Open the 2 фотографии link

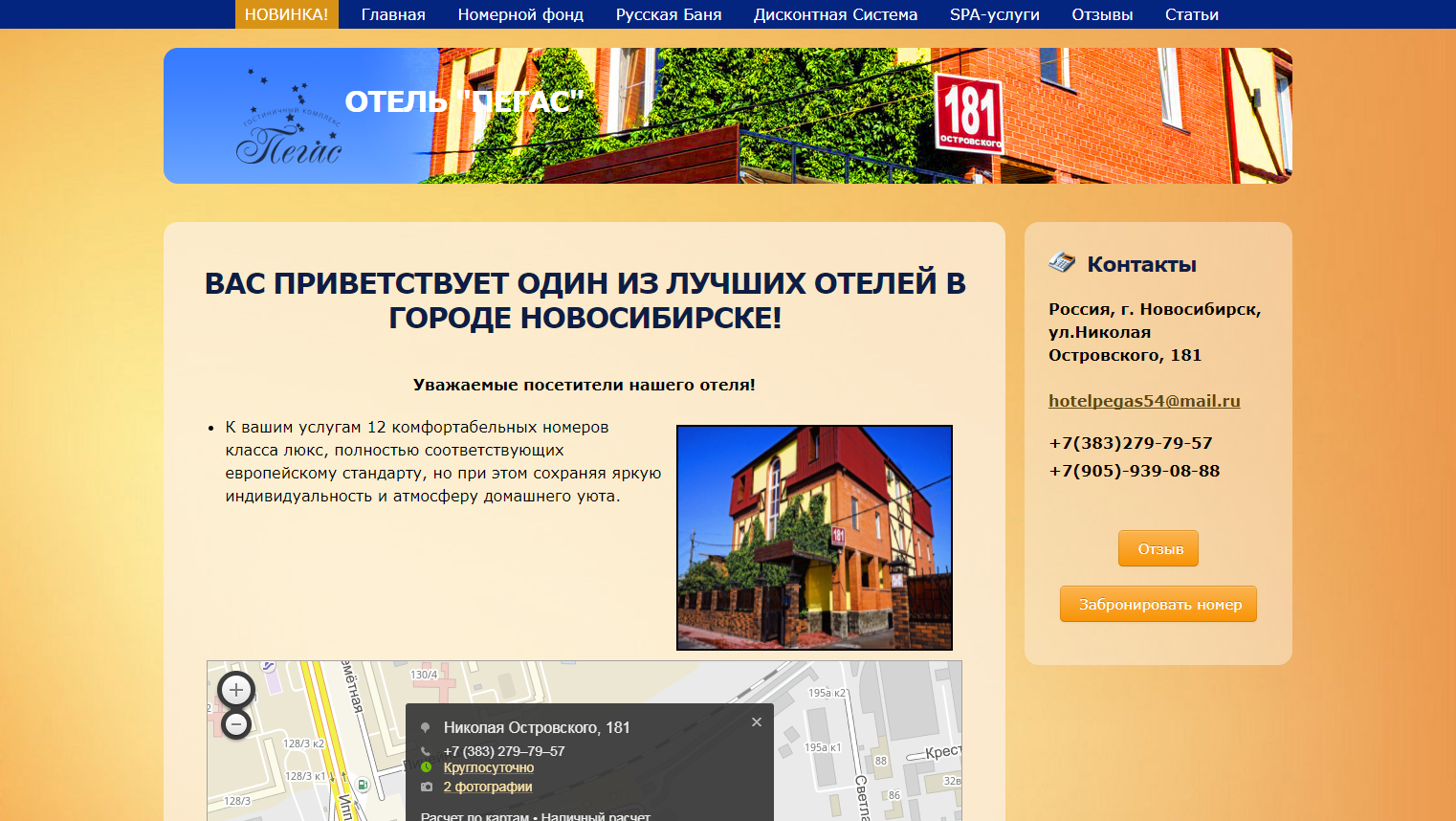(488, 787)
